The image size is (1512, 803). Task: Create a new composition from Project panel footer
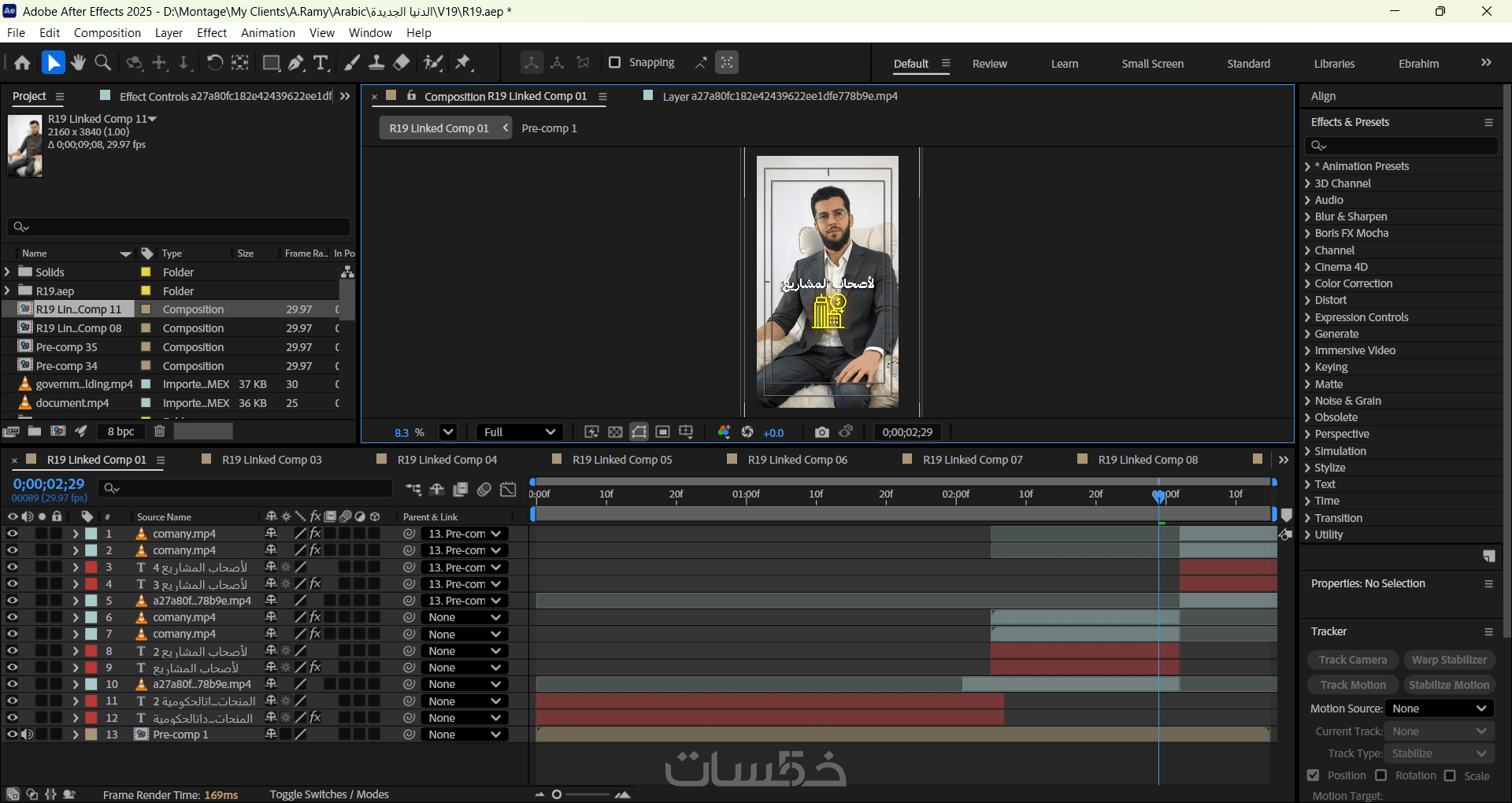tap(58, 431)
